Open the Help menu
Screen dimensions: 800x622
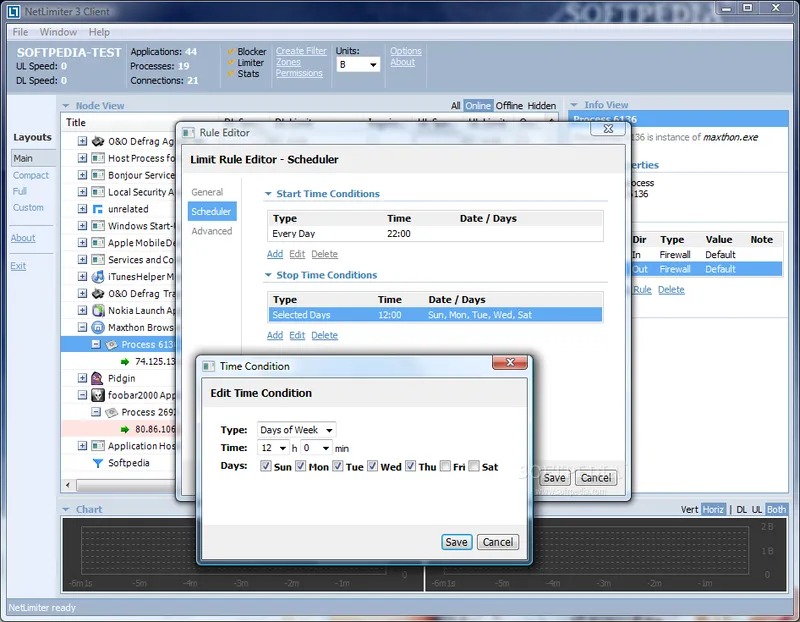coord(99,32)
